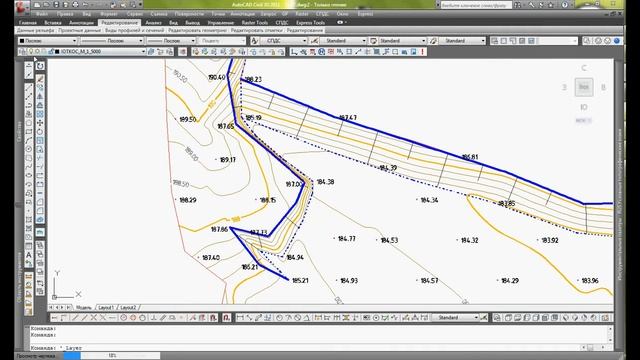Click the red exclamation mark toolbar icon
Screen dimensions: 640x360
click(x=422, y=52)
